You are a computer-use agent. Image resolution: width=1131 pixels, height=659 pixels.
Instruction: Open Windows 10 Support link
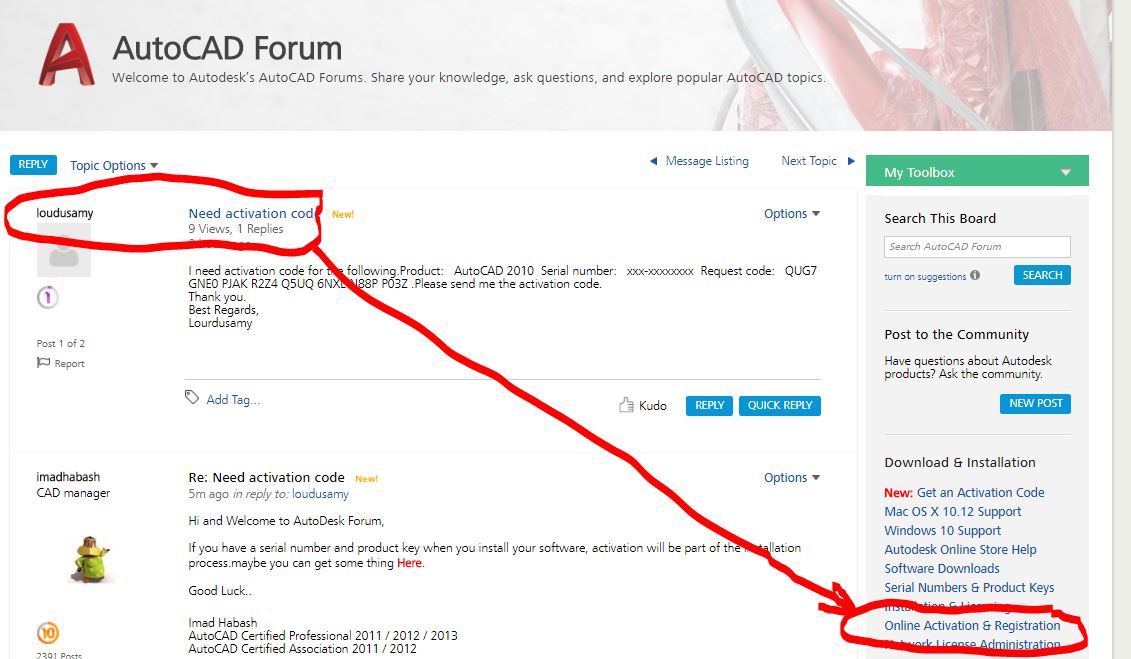[943, 531]
